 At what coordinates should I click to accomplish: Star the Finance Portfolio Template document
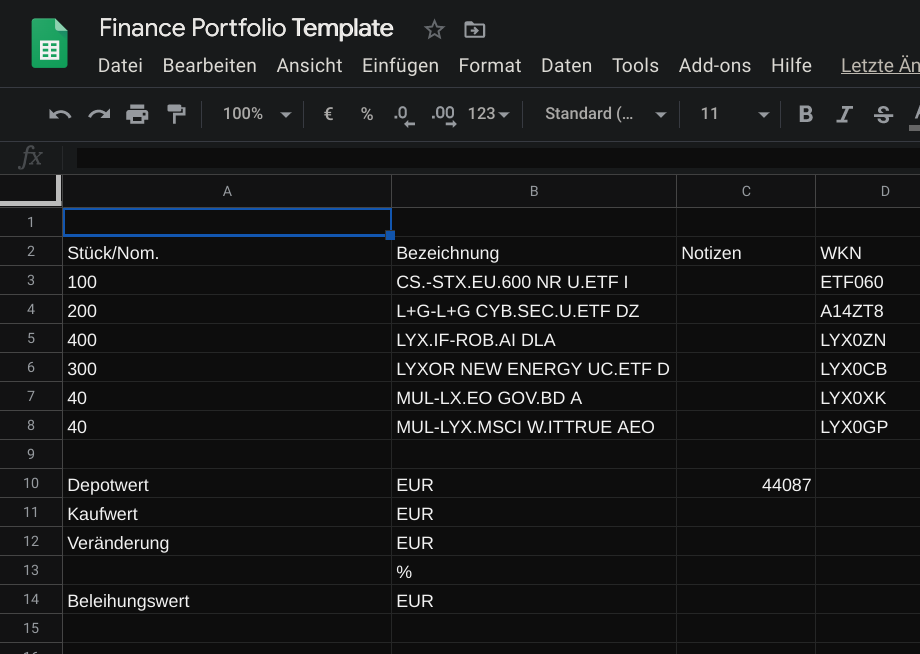pyautogui.click(x=434, y=29)
